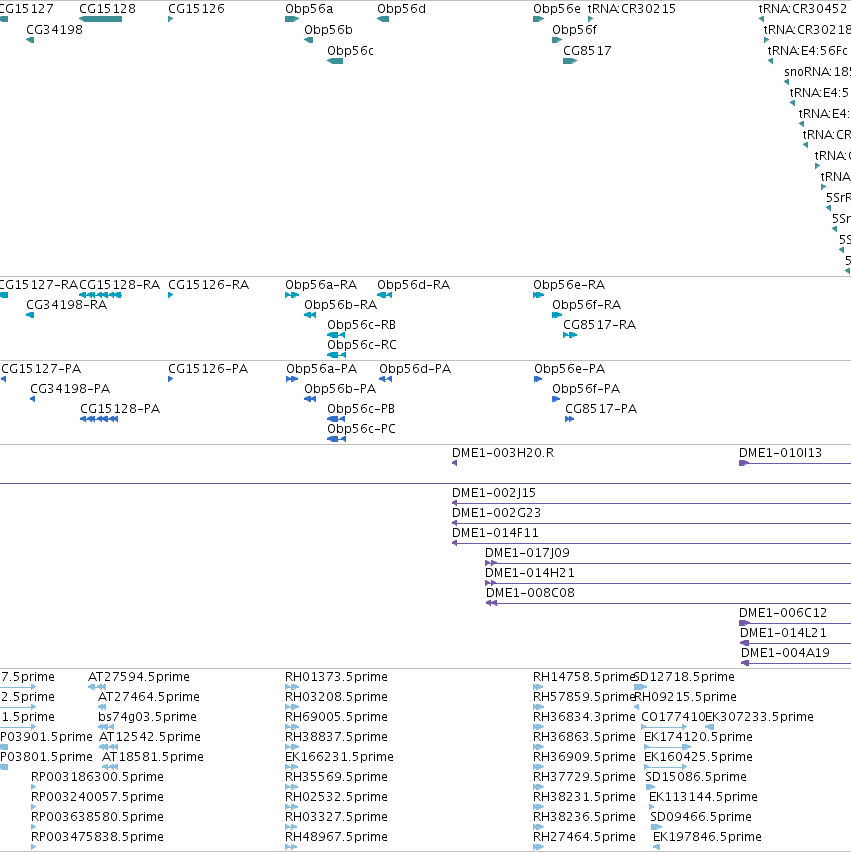Click EST RH36834.3prime

(x=539, y=728)
